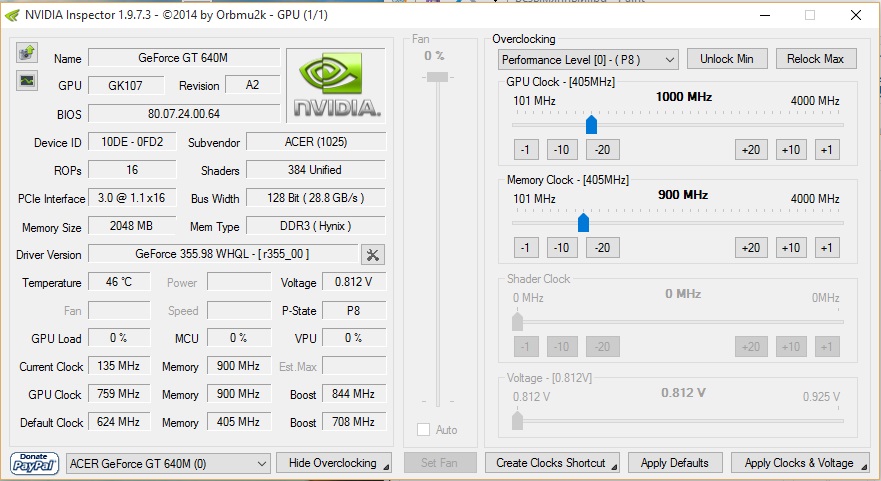Increase GPU Clock by 10 MHz
881x481 pixels.
(x=791, y=149)
